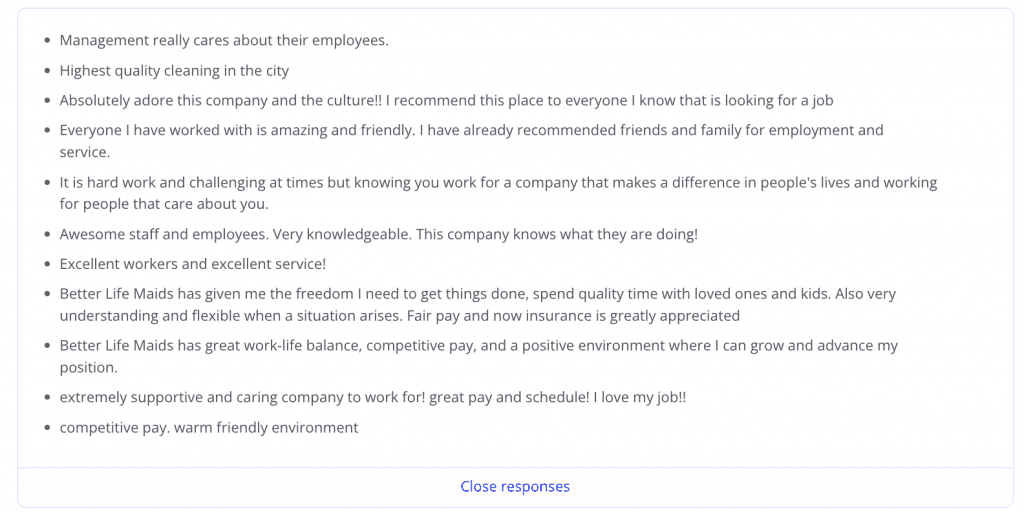Screen dimensions: 1024x516
Task: Click the "It is hard work and challenging" response
Action: (x=498, y=183)
